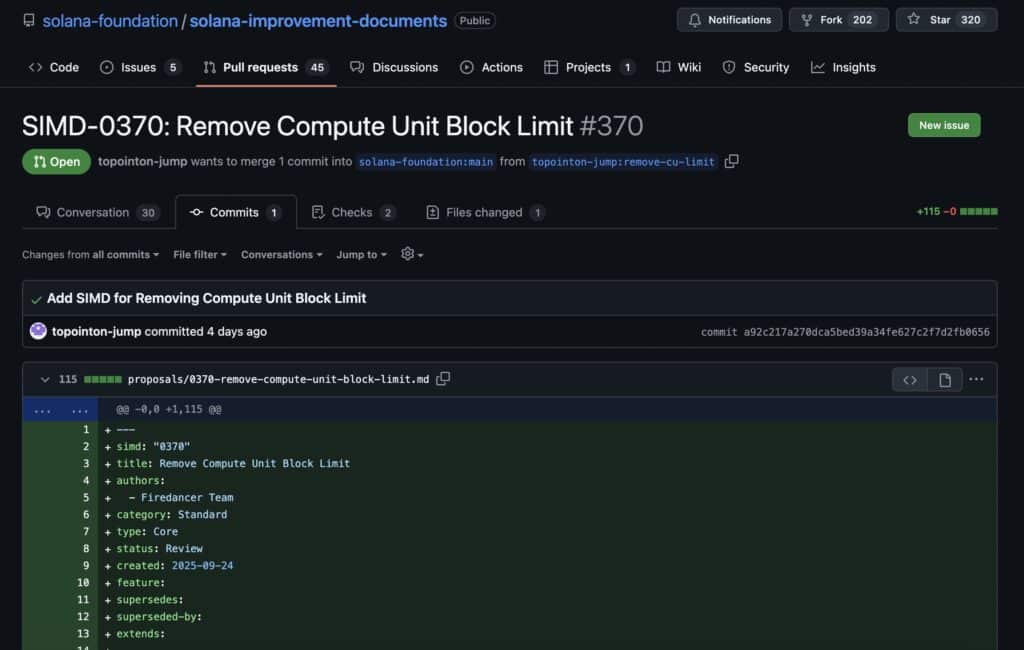Open the File filter dropdown
1024x650 pixels.
click(x=200, y=255)
